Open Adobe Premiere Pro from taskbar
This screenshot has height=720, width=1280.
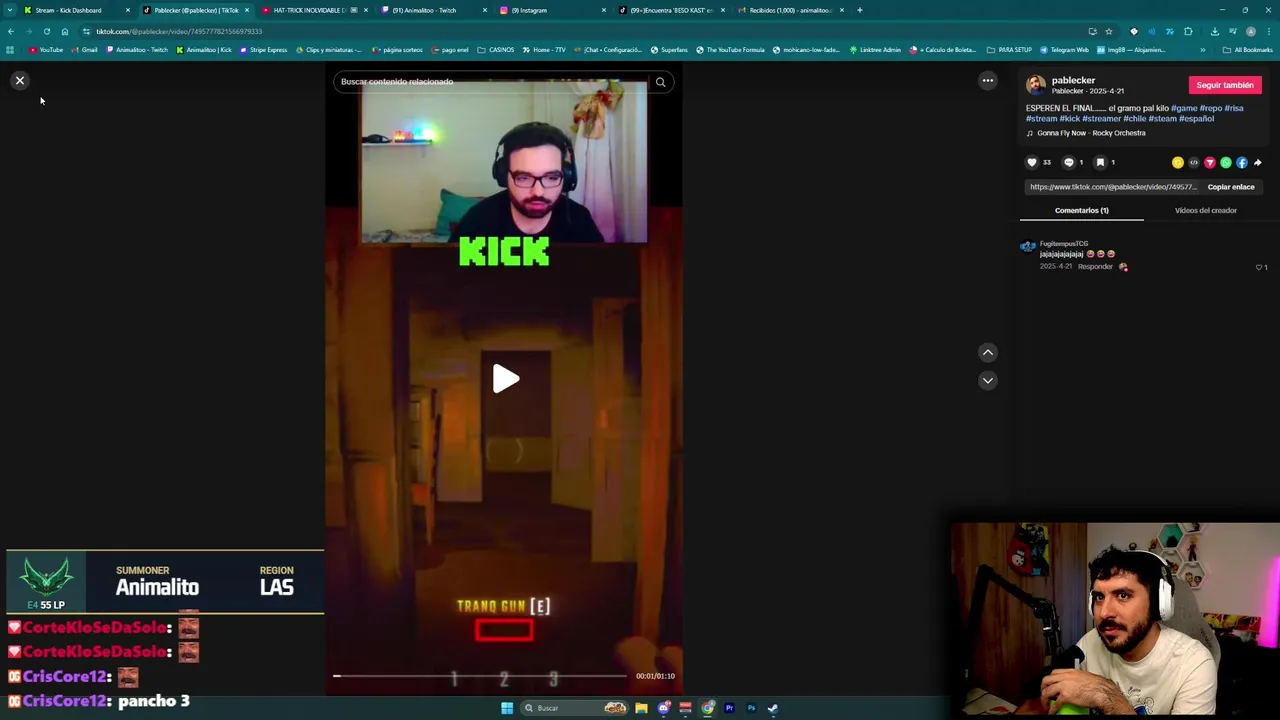(729, 708)
